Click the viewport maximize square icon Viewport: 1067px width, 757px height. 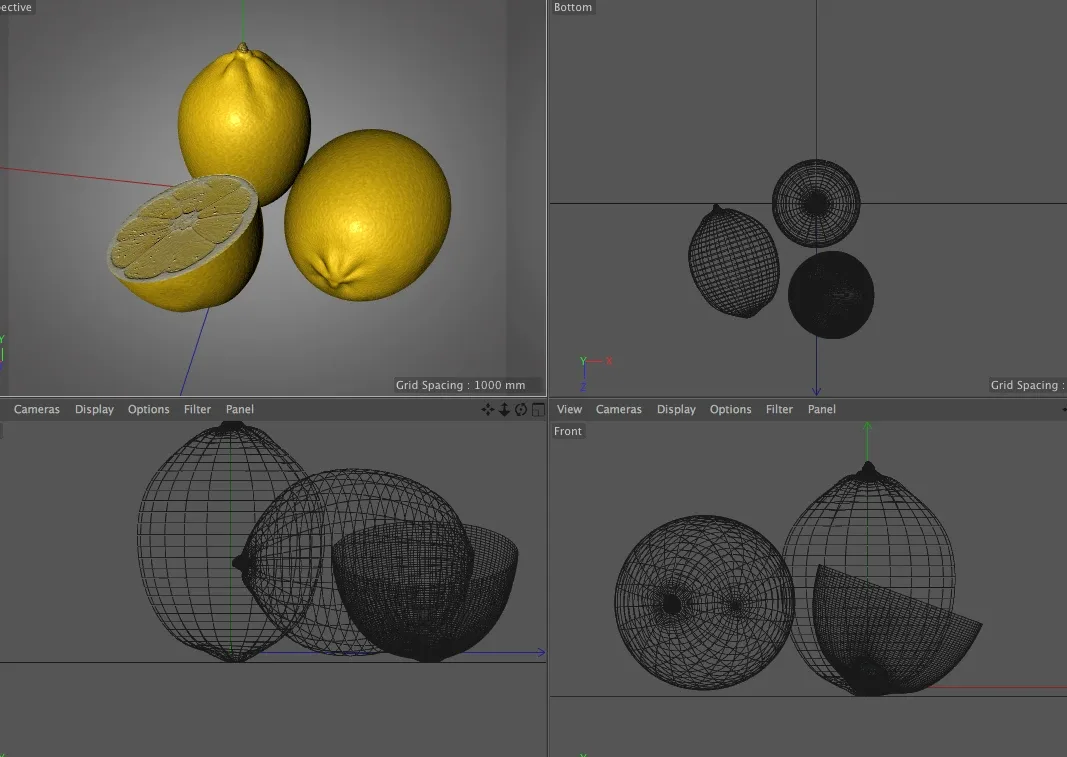tap(537, 409)
